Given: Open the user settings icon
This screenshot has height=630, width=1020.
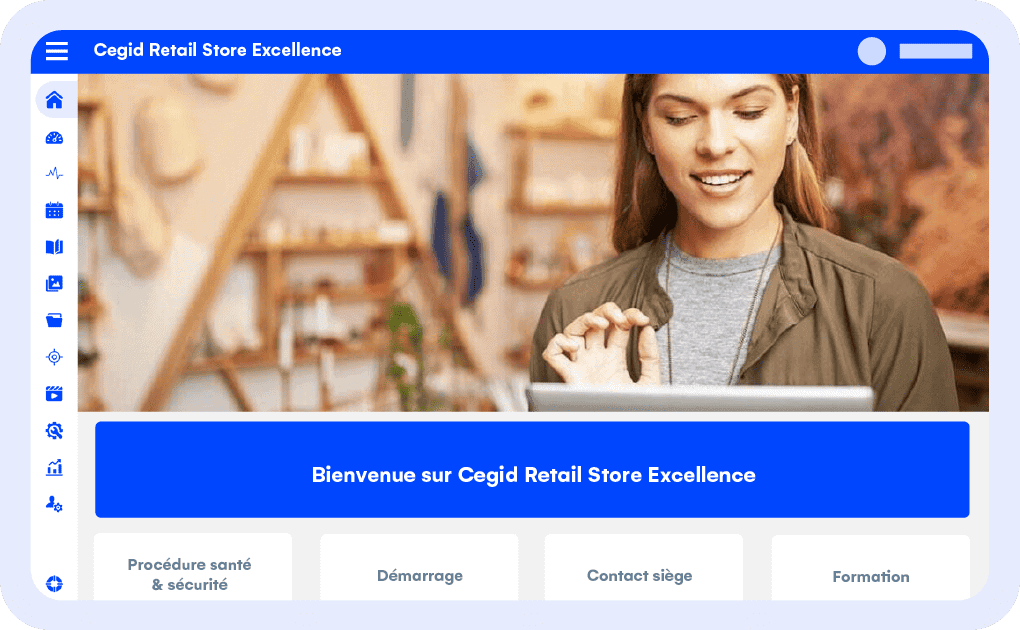Looking at the screenshot, I should [x=54, y=504].
